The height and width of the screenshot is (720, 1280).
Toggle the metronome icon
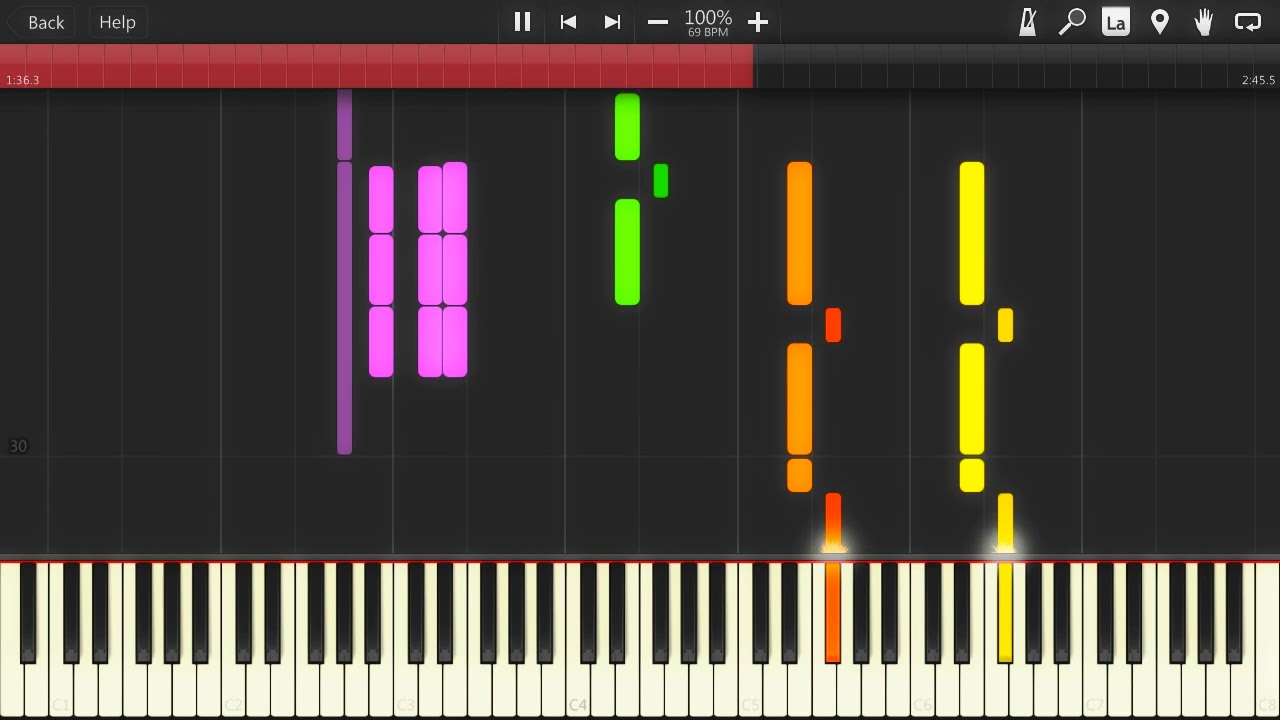(1028, 22)
